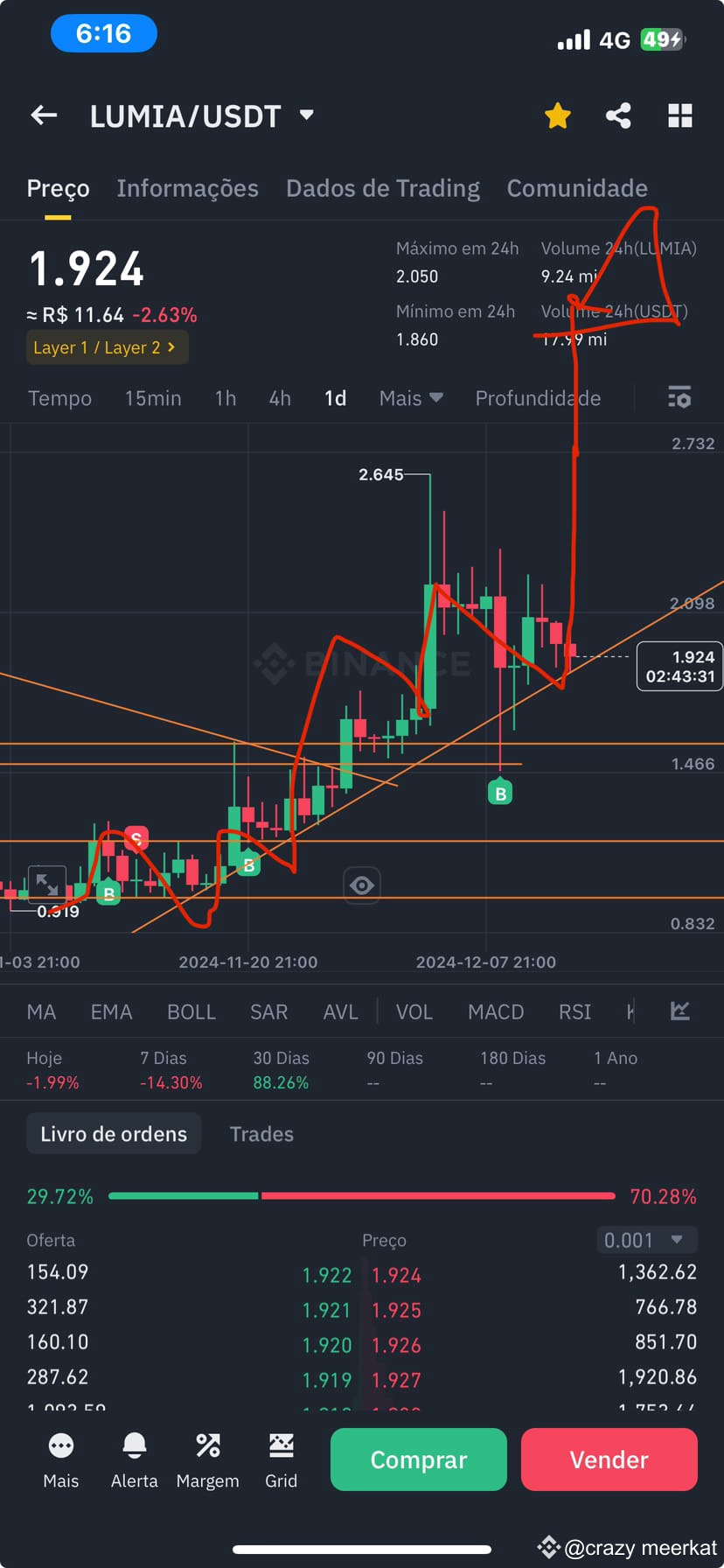Click the 30 Dias 88.26% performance value
The image size is (724, 1568).
pyautogui.click(x=281, y=1082)
